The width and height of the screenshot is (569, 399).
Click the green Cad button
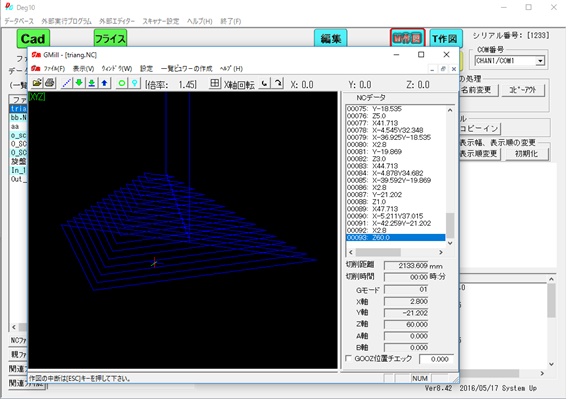click(x=33, y=38)
